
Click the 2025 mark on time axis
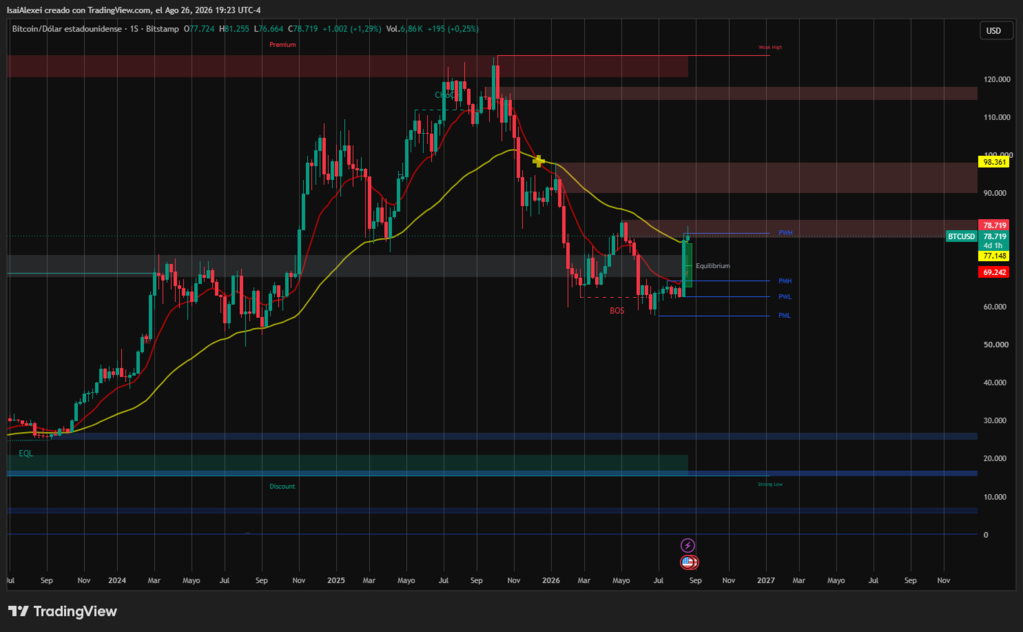336,580
